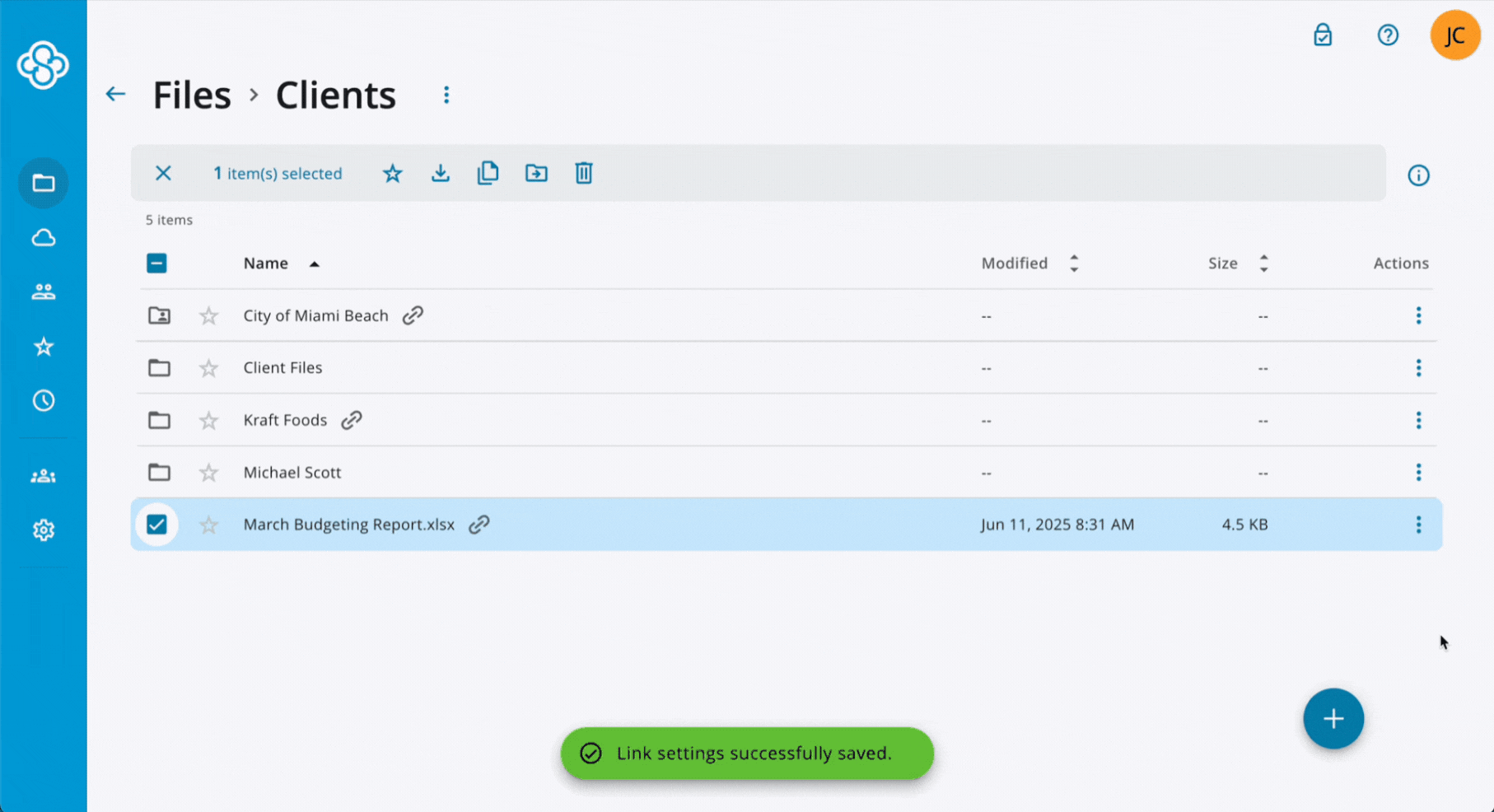
Task: Click link icon next to Kraft Foods
Action: (352, 420)
